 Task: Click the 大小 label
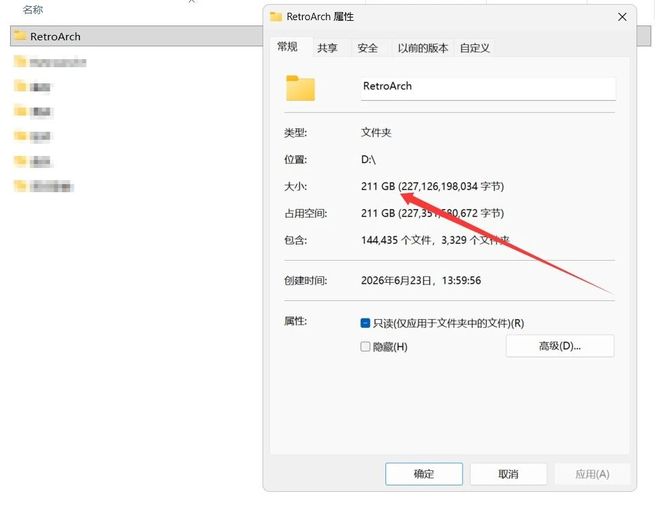pos(295,186)
